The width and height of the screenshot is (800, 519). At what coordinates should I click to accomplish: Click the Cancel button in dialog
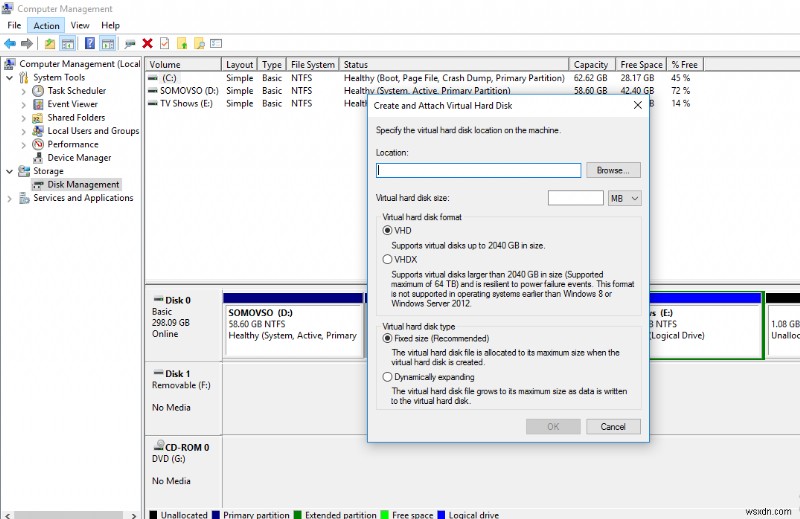tap(613, 427)
